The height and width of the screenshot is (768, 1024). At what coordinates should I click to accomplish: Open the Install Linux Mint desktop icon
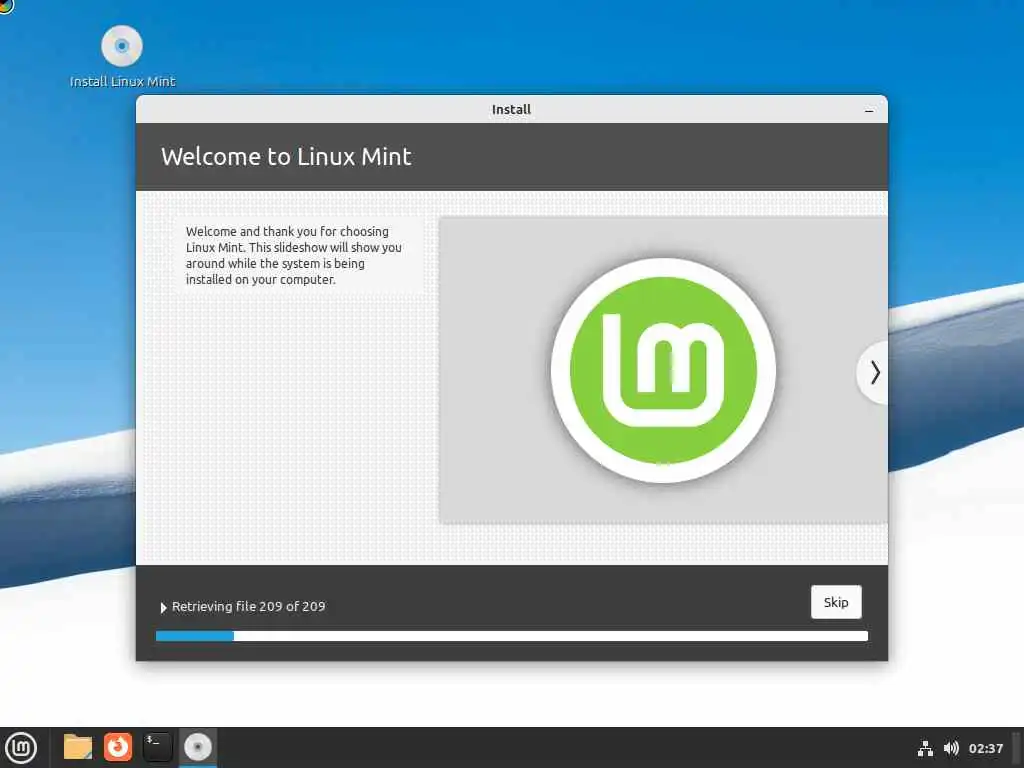121,56
